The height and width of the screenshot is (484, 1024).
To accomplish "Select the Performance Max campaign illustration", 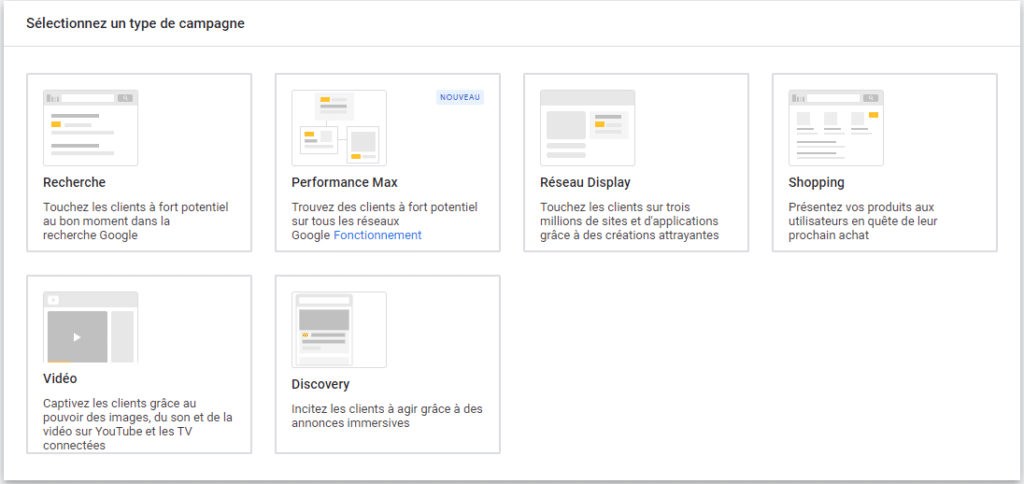I will (x=339, y=127).
